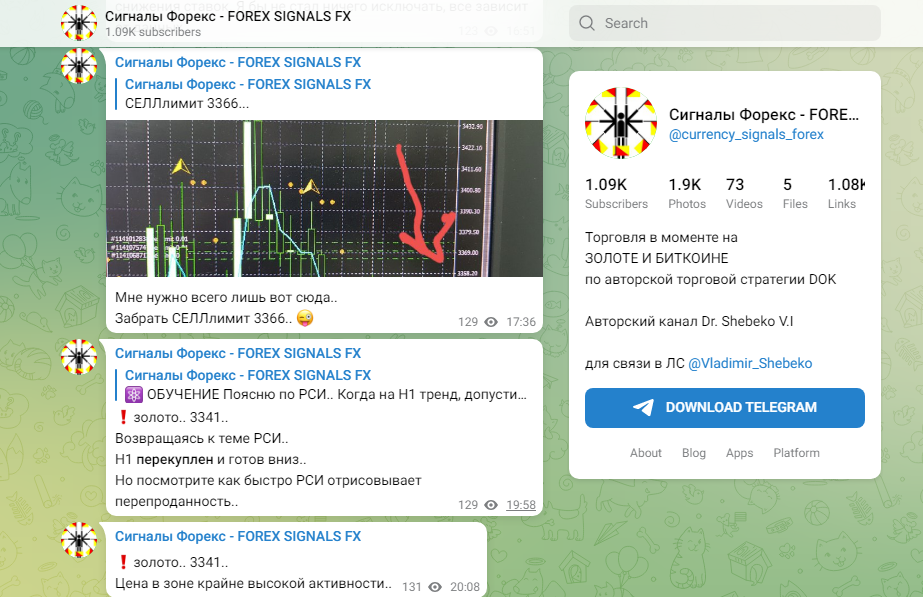Click the text 'Авторский канал Dr. Shebeko V.I'
Image resolution: width=923 pixels, height=597 pixels.
(x=689, y=321)
